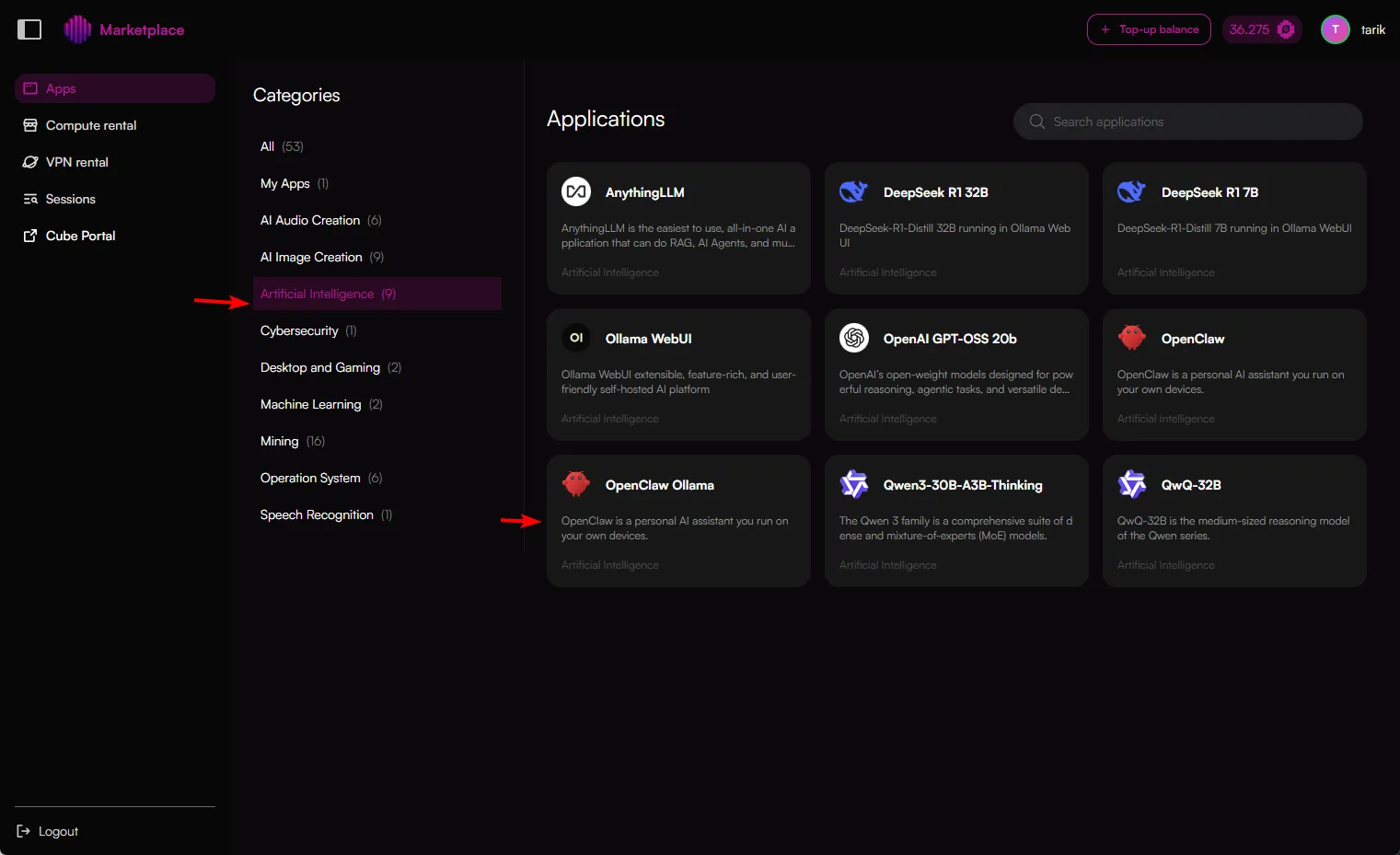Click the Marketplace logo icon
1400x855 pixels.
(77, 29)
